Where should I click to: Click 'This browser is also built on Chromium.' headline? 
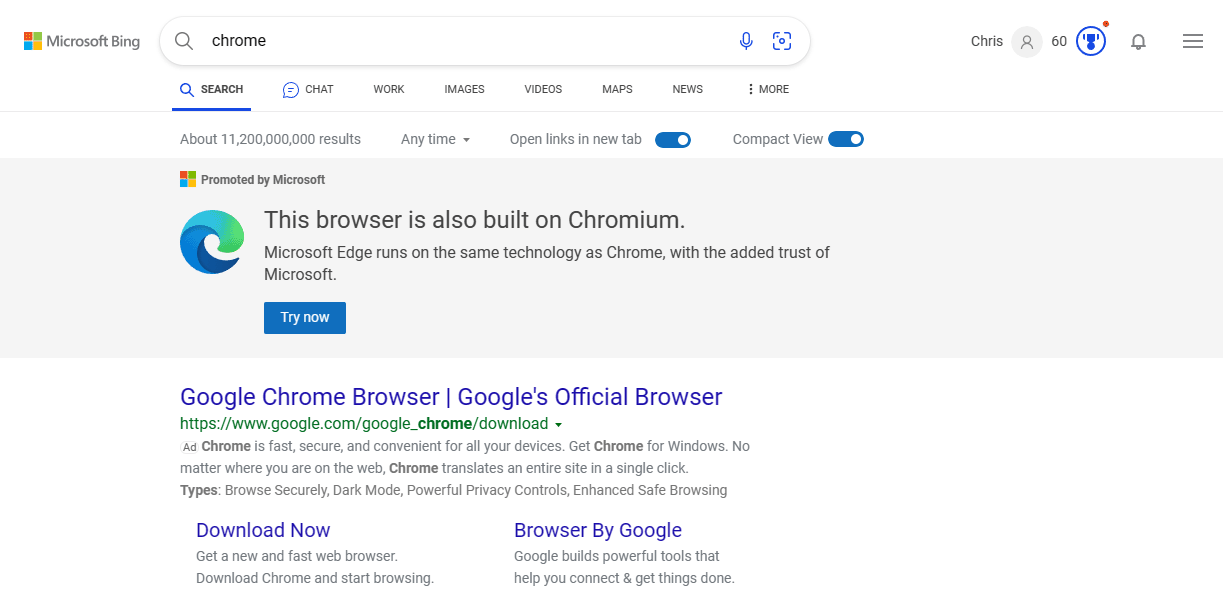(475, 220)
